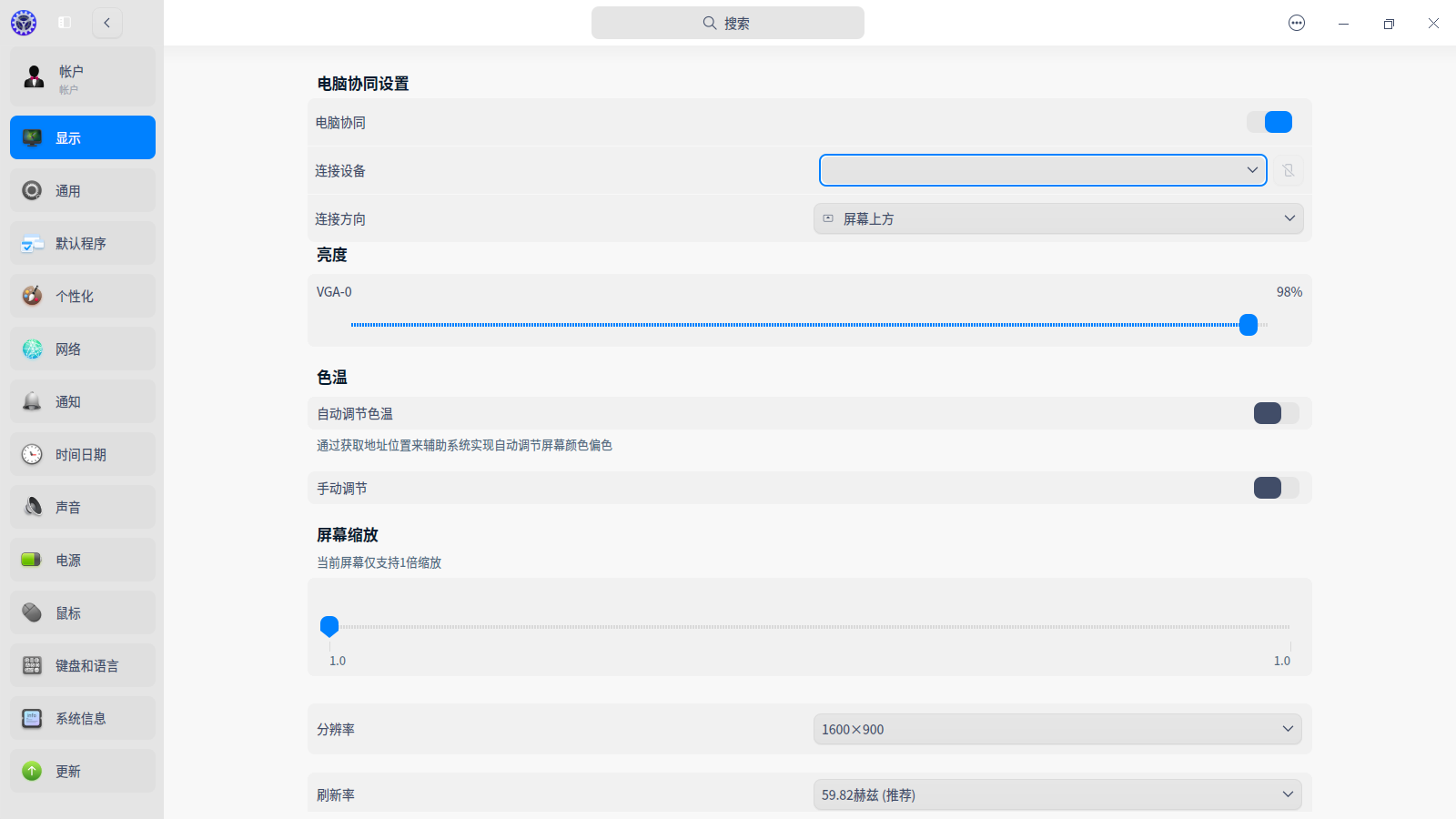Open the 通知 settings page
This screenshot has height=819, width=1456.
[x=83, y=401]
